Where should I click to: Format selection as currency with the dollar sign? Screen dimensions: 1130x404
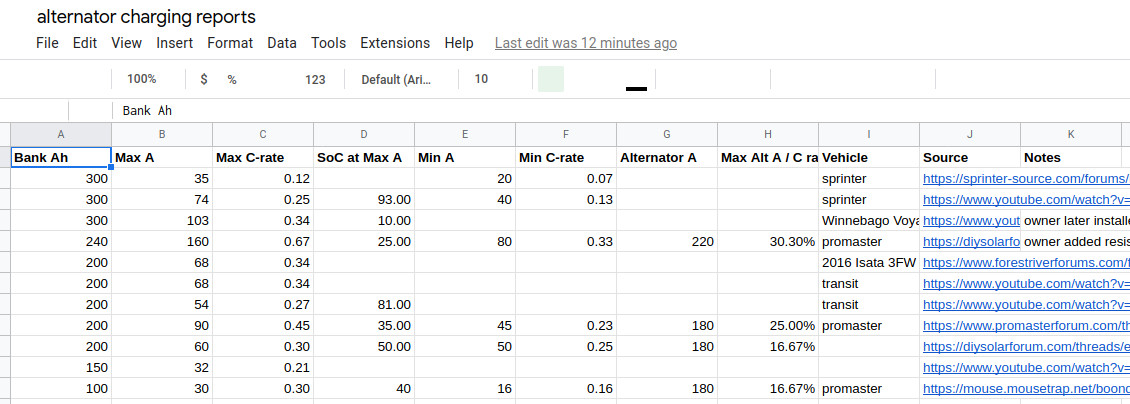pos(204,79)
